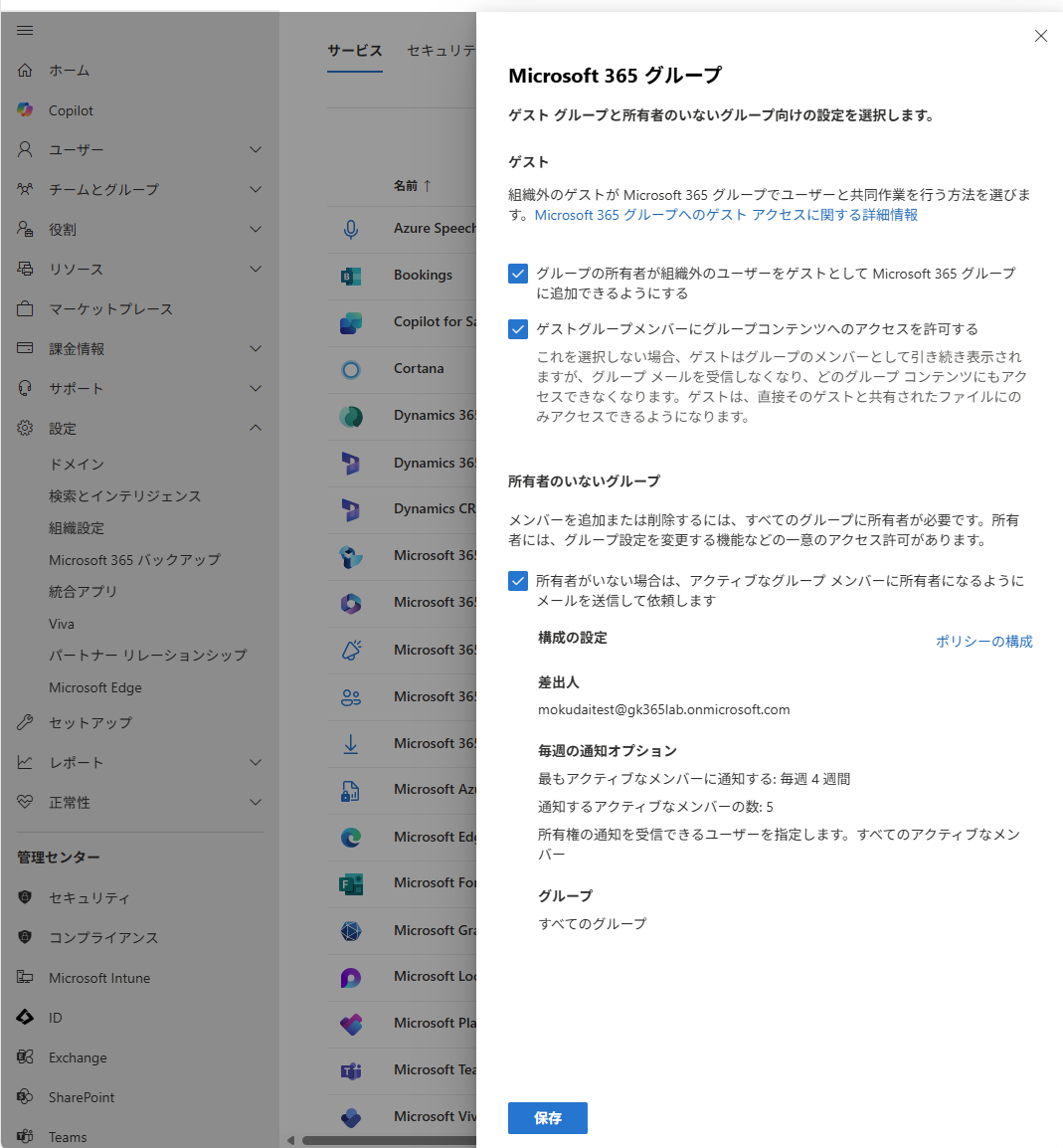Expand the ユーザー section chevron
This screenshot has width=1063, height=1148.
pos(256,149)
